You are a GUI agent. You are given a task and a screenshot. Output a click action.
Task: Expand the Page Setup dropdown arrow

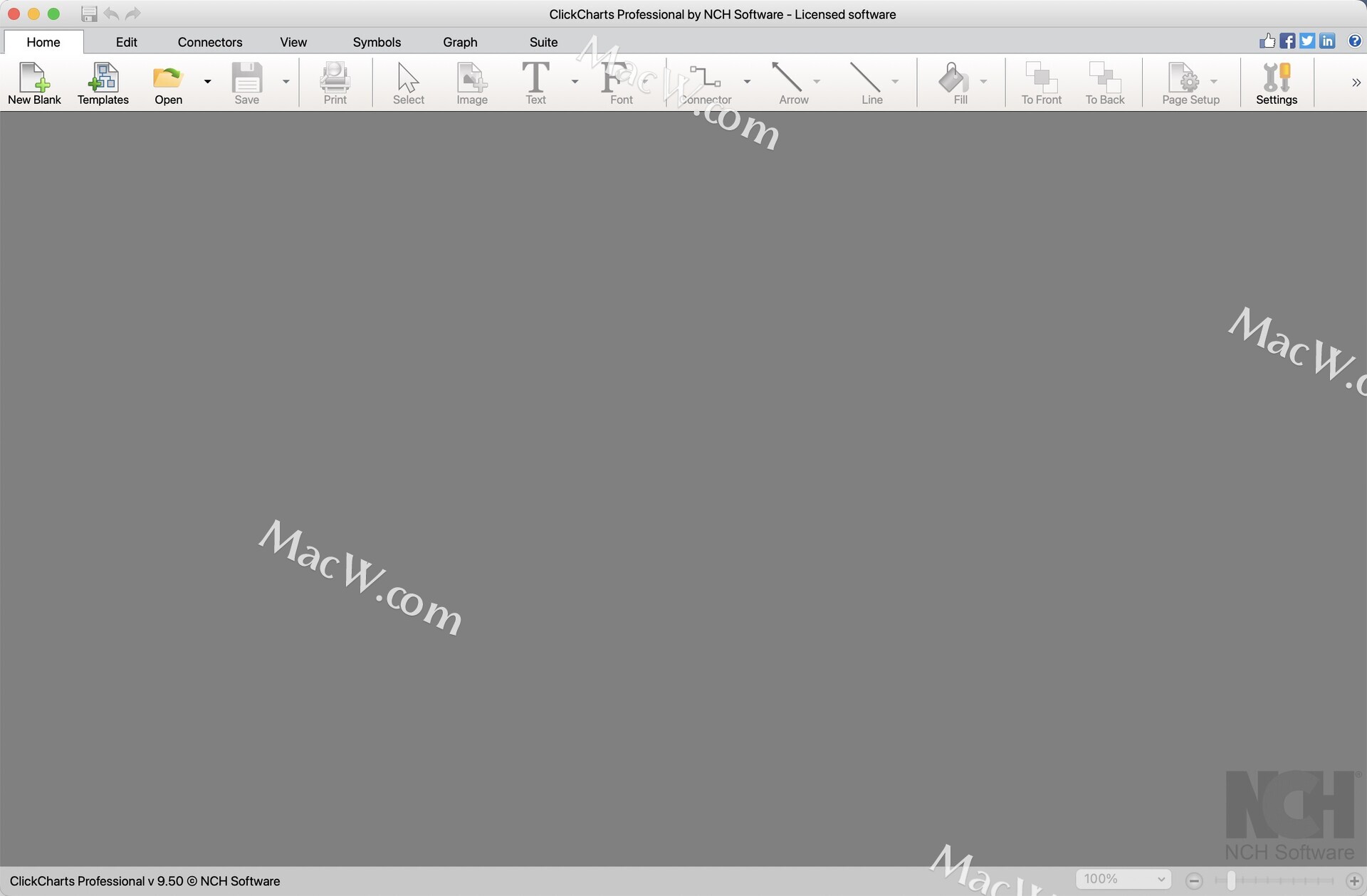pyautogui.click(x=1214, y=82)
